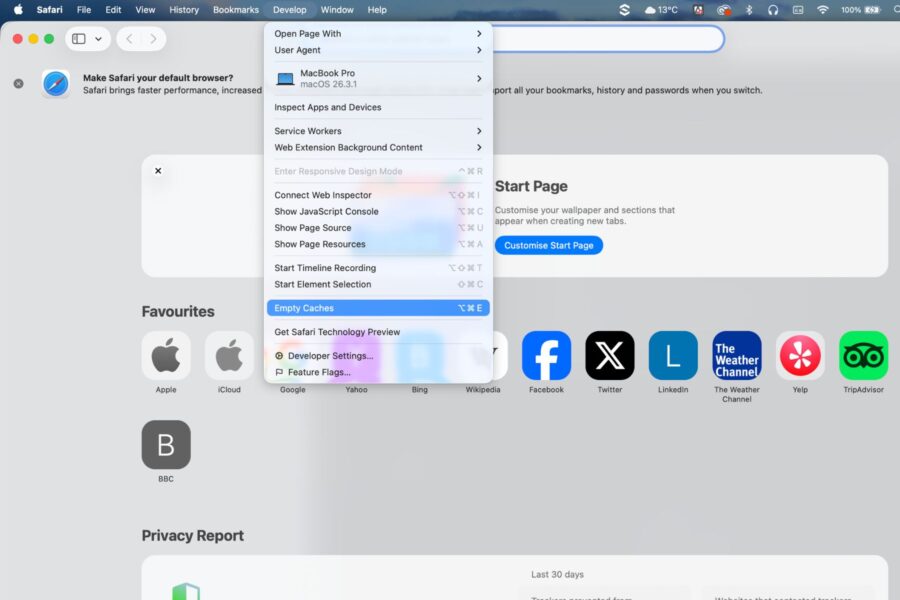Select Inspect Apps and Devices

coord(378,107)
